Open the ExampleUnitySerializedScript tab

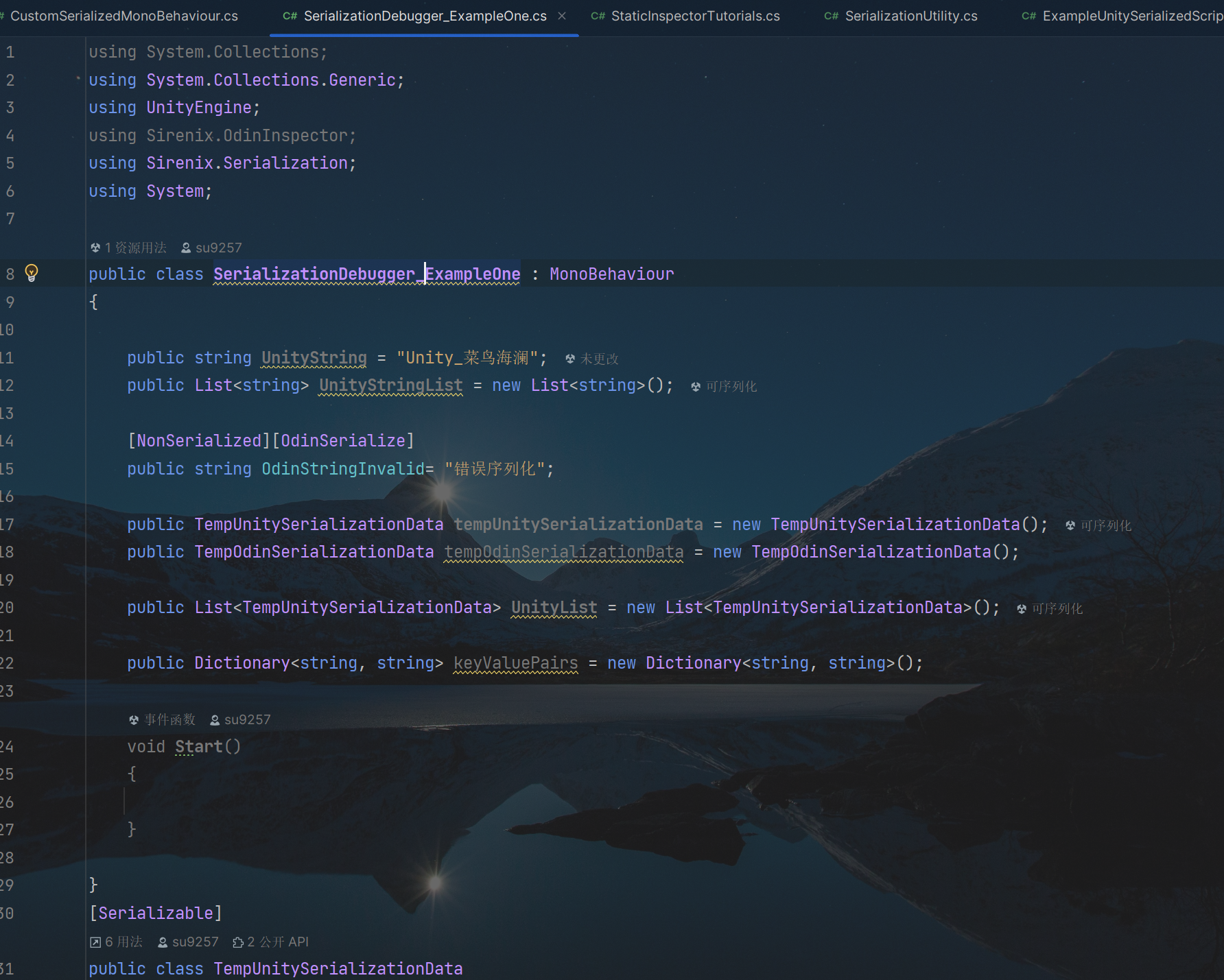click(1131, 16)
